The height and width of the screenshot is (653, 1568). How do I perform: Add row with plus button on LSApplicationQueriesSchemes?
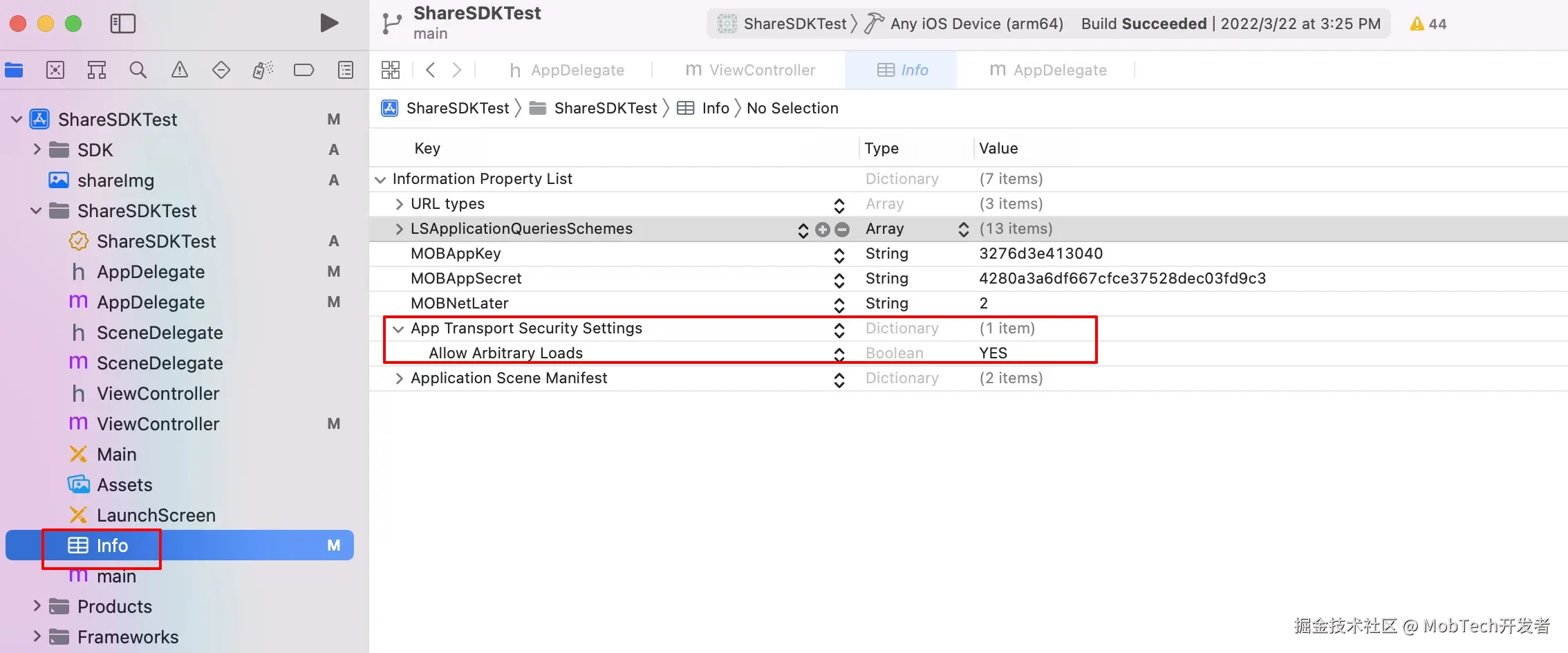coord(822,230)
